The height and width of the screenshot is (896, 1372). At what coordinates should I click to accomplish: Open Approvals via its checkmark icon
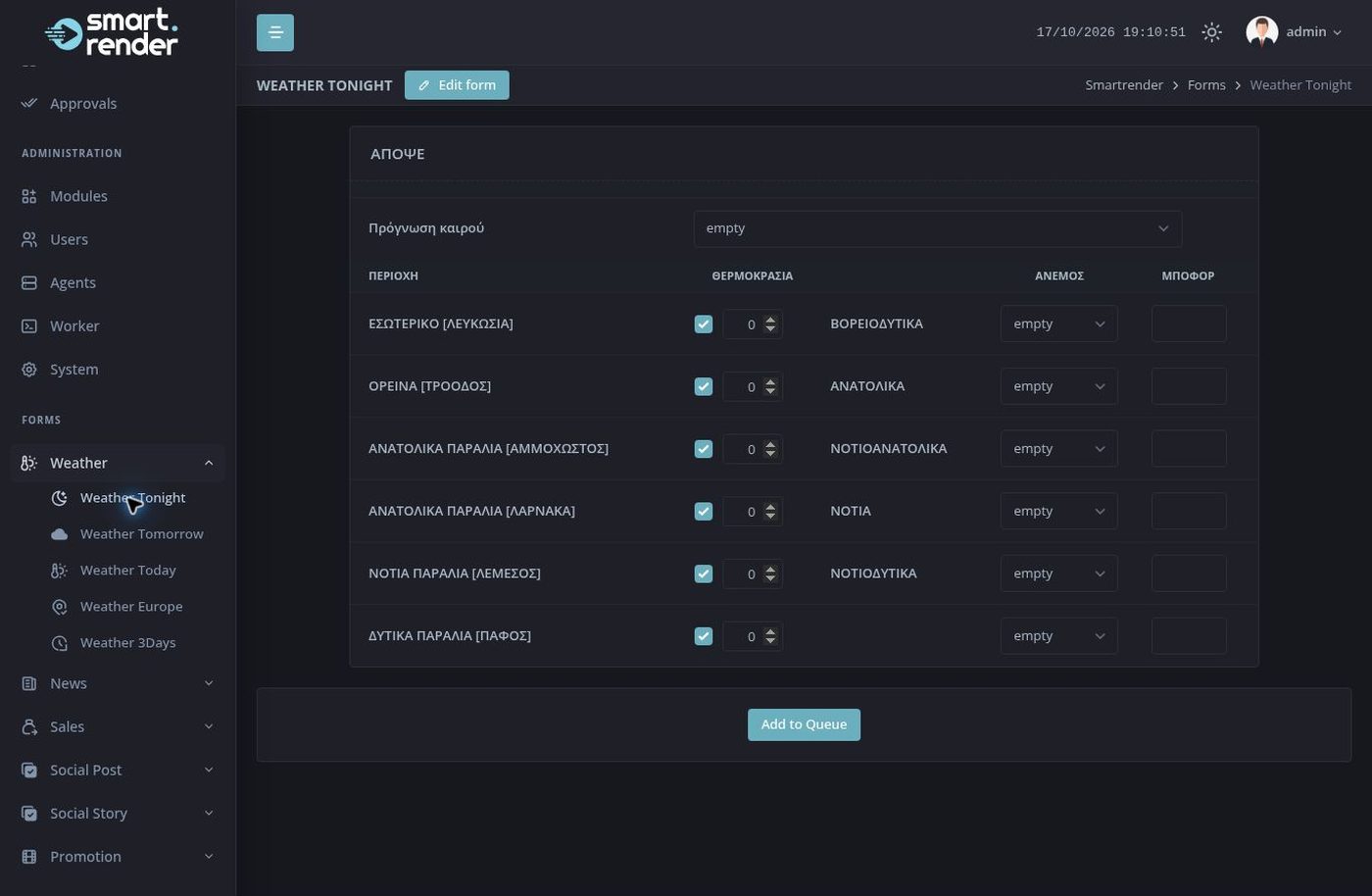pyautogui.click(x=29, y=103)
